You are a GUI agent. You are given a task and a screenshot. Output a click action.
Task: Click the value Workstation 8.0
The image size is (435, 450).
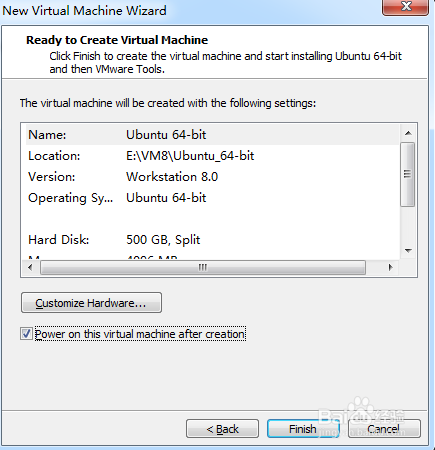coord(172,177)
